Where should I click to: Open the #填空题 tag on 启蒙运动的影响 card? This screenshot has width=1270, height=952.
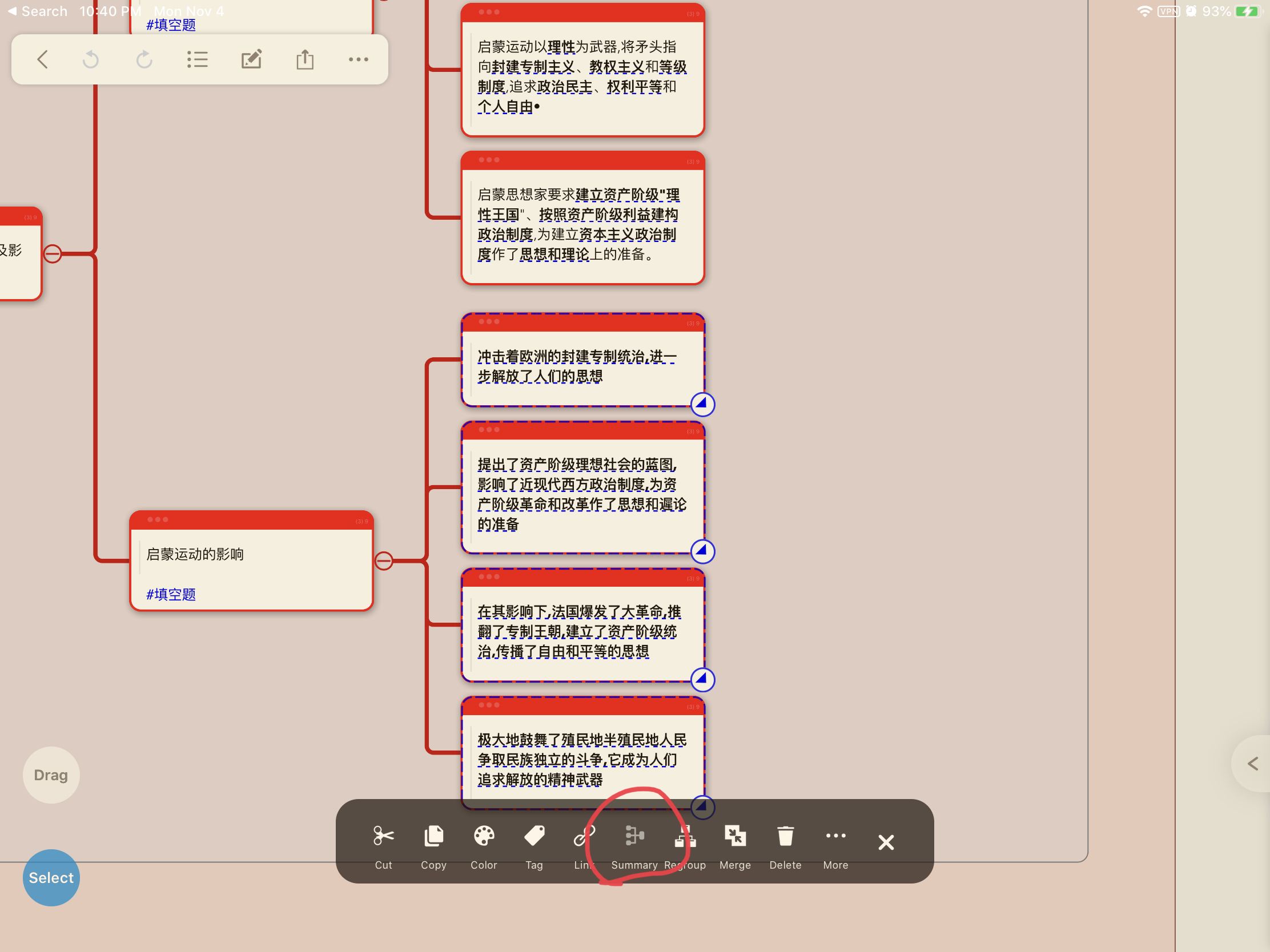coord(171,594)
